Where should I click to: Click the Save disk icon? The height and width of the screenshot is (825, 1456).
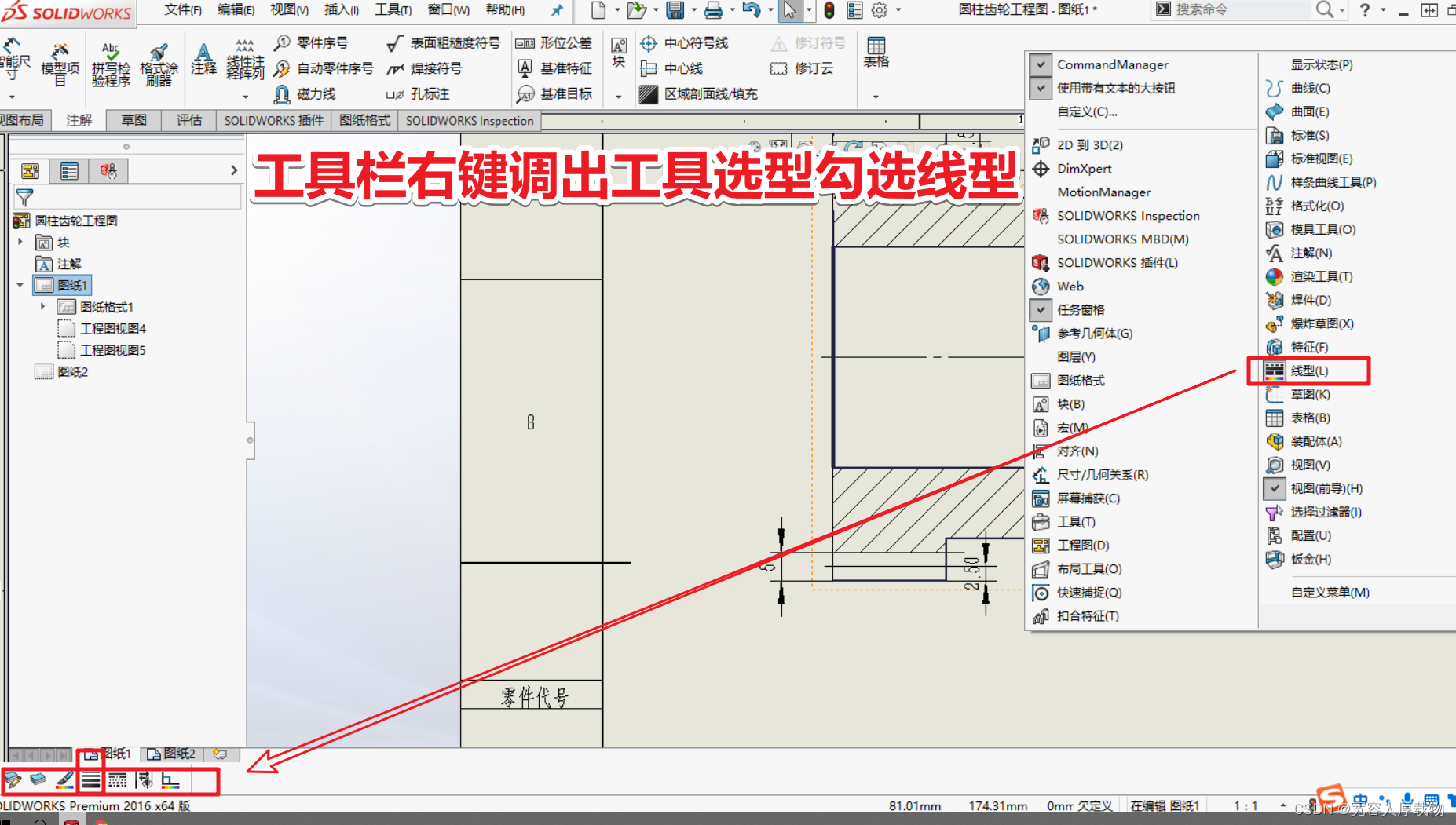click(x=675, y=10)
